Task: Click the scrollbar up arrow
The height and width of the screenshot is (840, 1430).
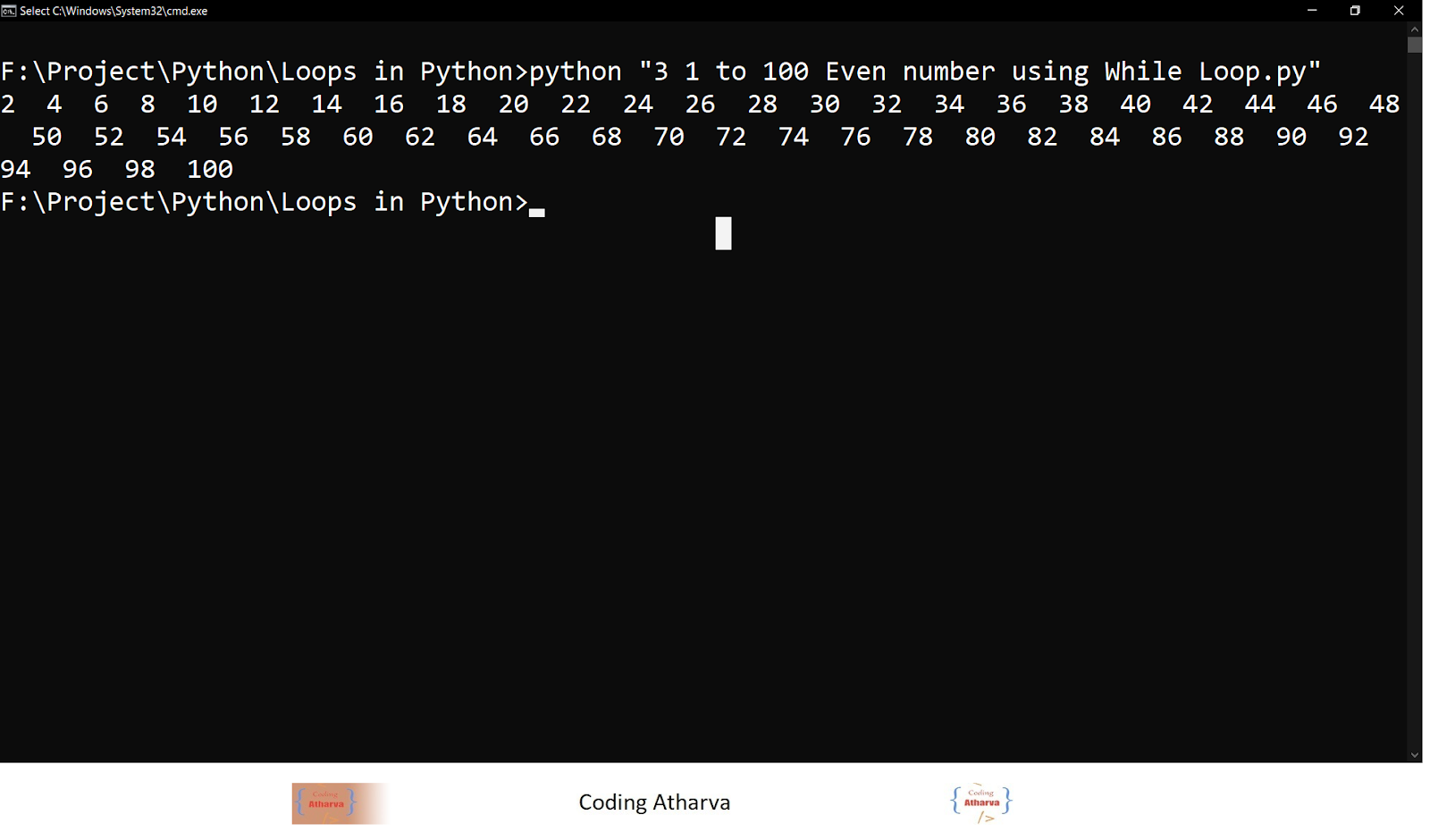Action: point(1416,29)
